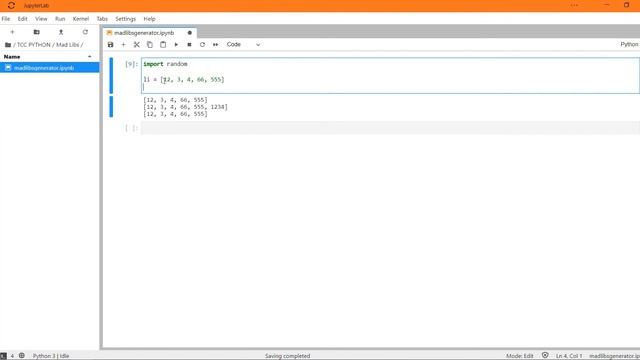Image resolution: width=640 pixels, height=360 pixels.
Task: Select madlibsgenerator.ipynb in the file list
Action: point(49,68)
